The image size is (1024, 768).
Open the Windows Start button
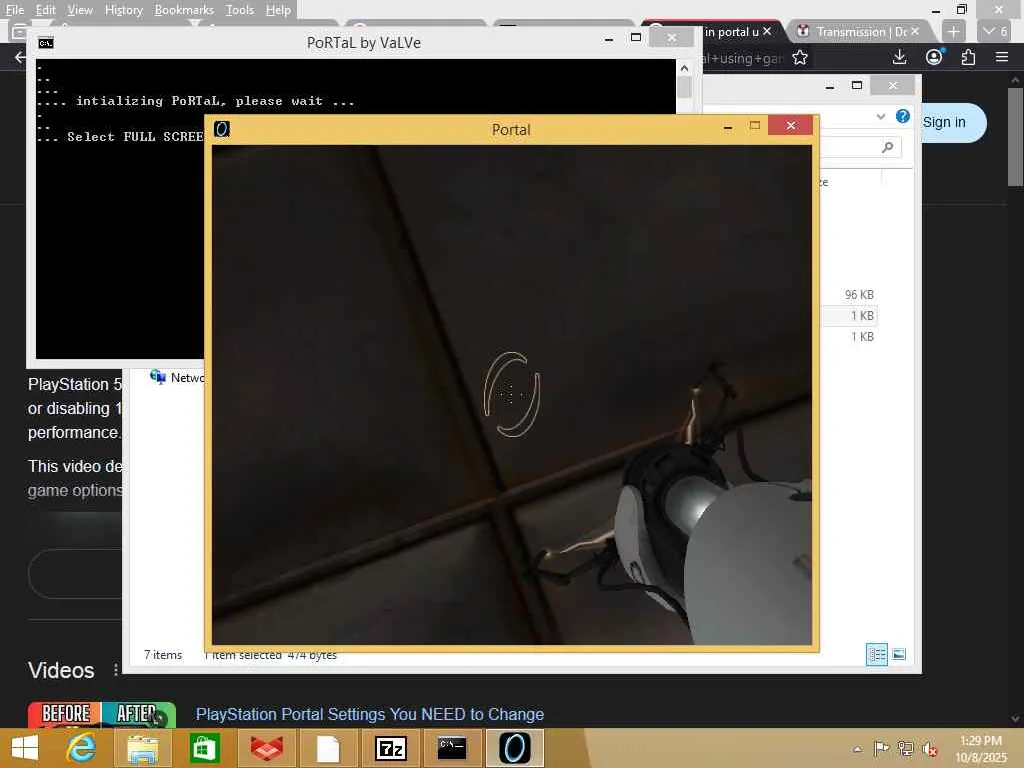click(x=24, y=748)
